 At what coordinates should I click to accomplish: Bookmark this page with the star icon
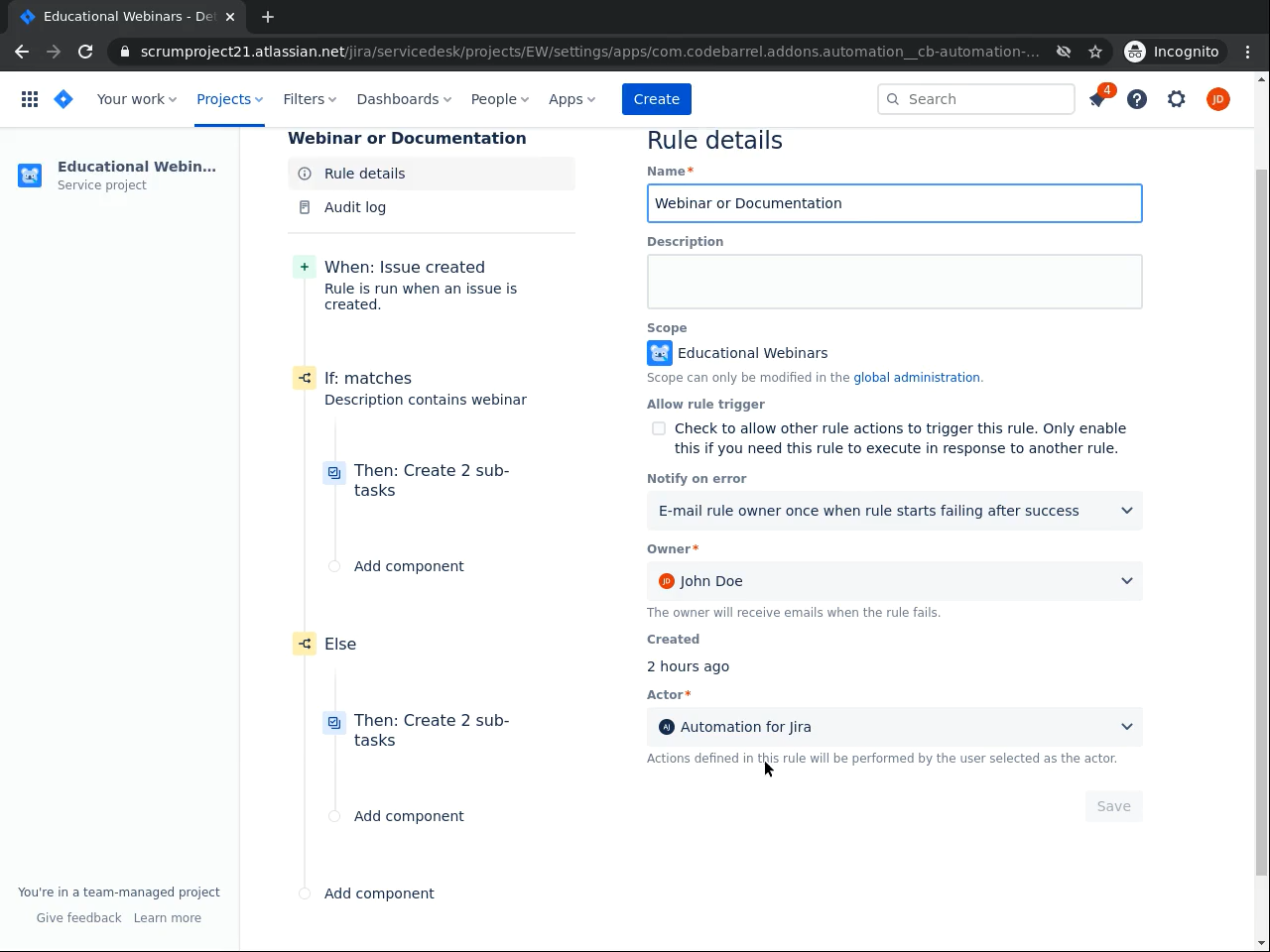tap(1095, 52)
